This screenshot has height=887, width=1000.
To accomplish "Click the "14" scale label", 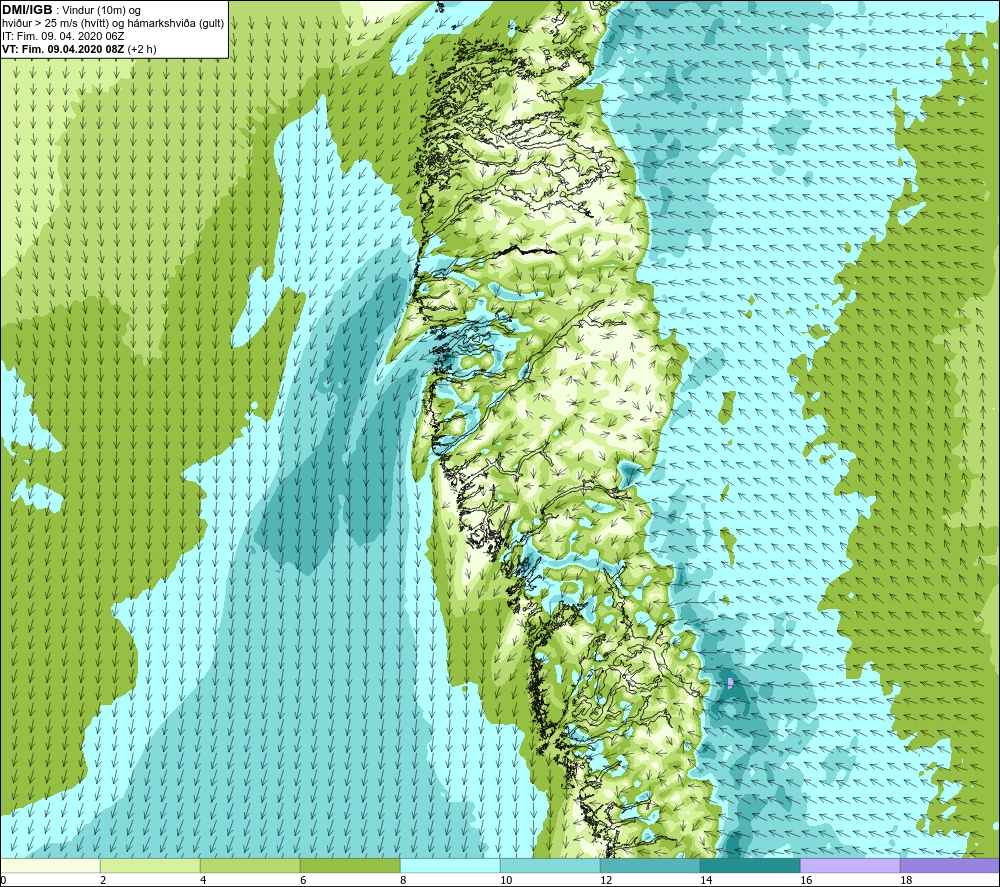I will coord(706,881).
